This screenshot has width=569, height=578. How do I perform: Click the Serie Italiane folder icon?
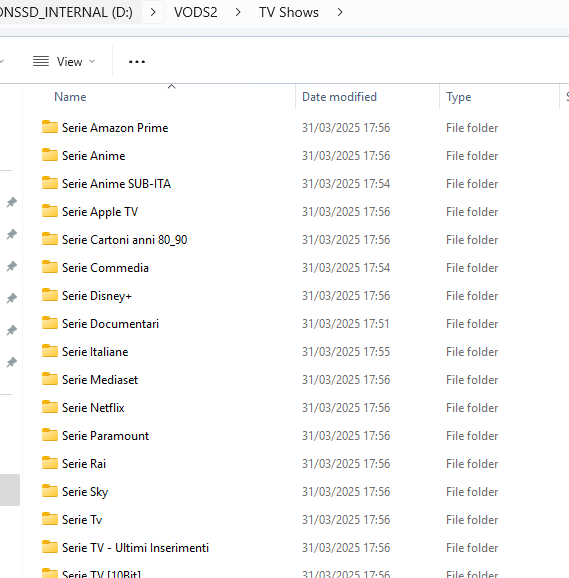point(50,351)
